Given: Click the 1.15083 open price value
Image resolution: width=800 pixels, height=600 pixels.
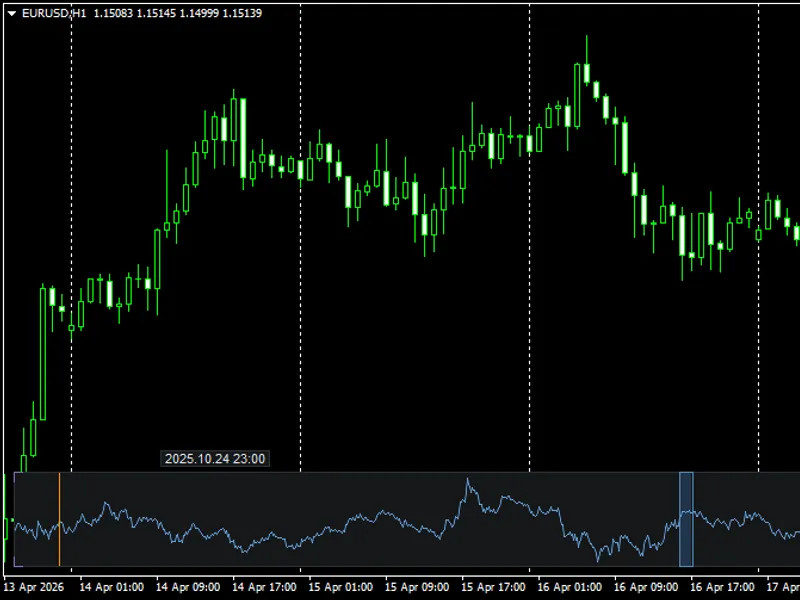Looking at the screenshot, I should pyautogui.click(x=113, y=13).
